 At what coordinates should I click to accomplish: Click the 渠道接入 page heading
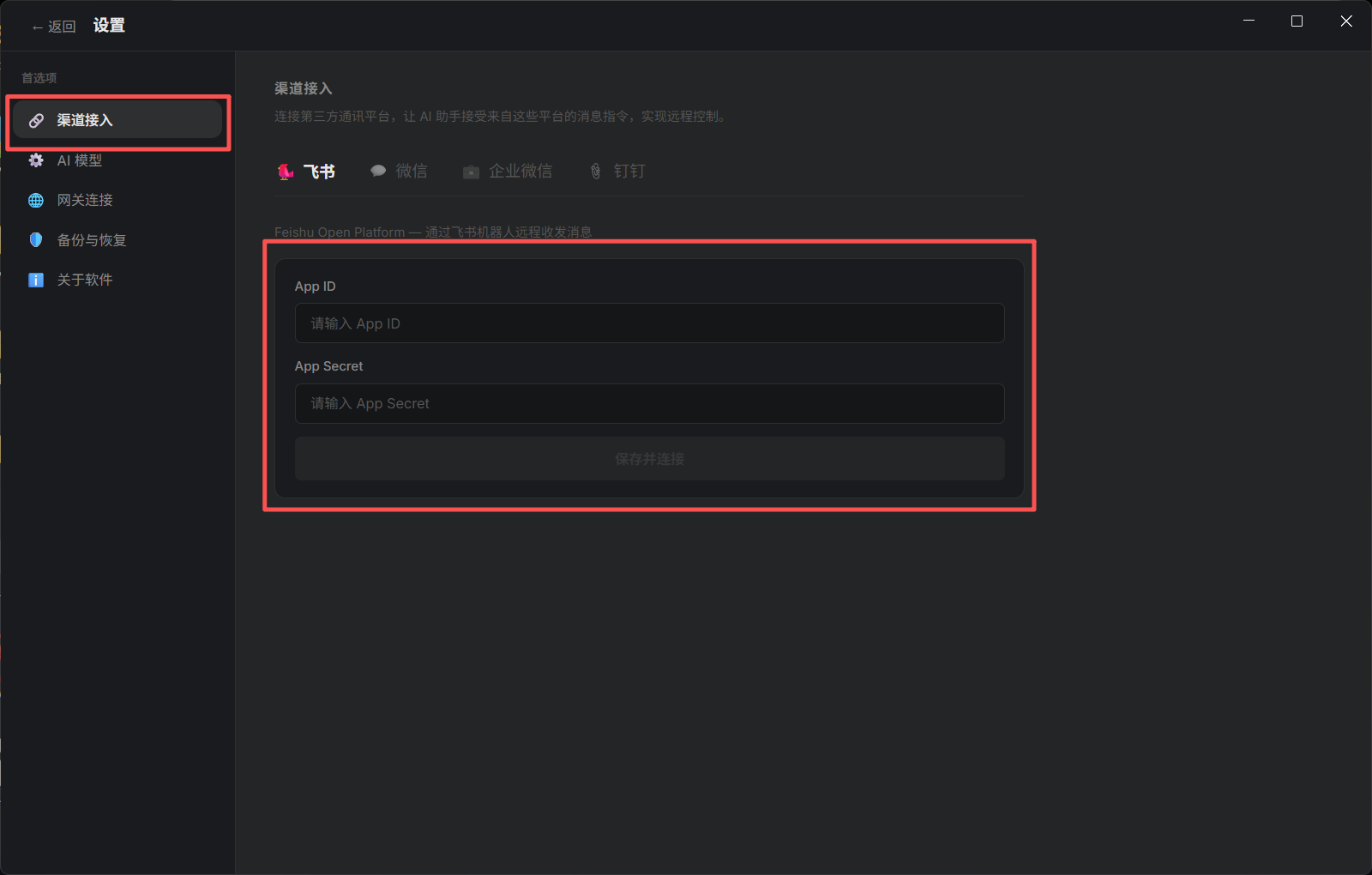point(303,88)
